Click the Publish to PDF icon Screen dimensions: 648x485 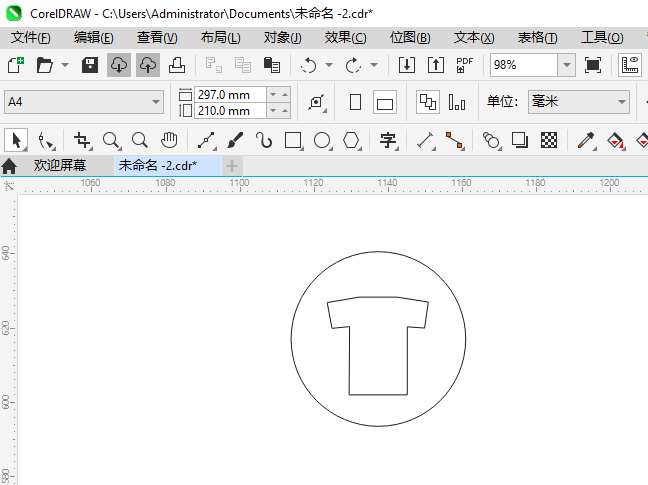tap(465, 65)
